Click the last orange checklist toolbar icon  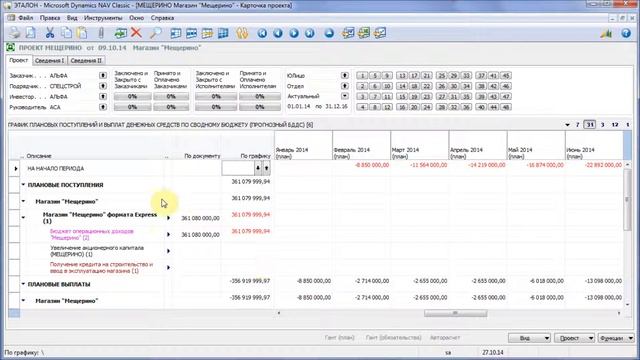click(380, 33)
